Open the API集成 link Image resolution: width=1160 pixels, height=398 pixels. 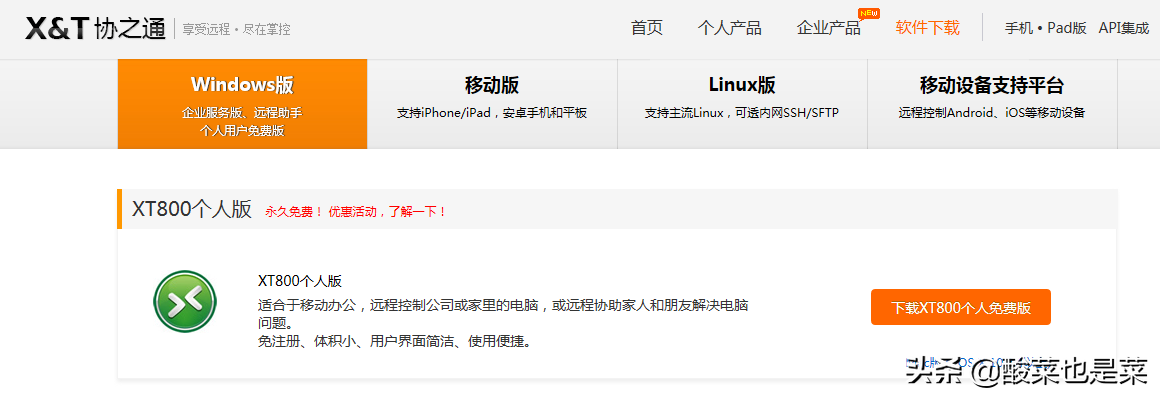(x=1124, y=28)
